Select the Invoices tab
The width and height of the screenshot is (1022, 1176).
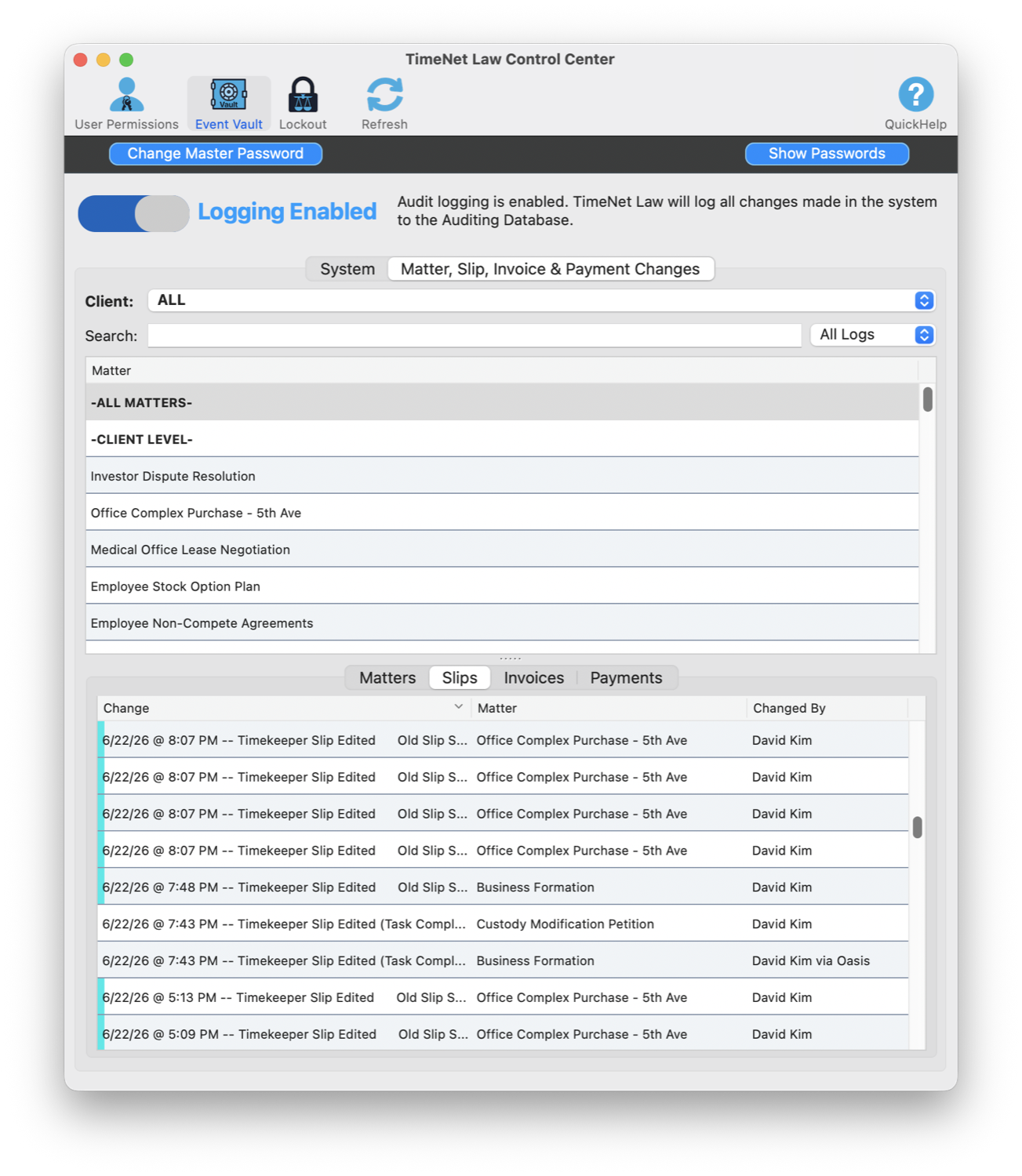click(533, 677)
